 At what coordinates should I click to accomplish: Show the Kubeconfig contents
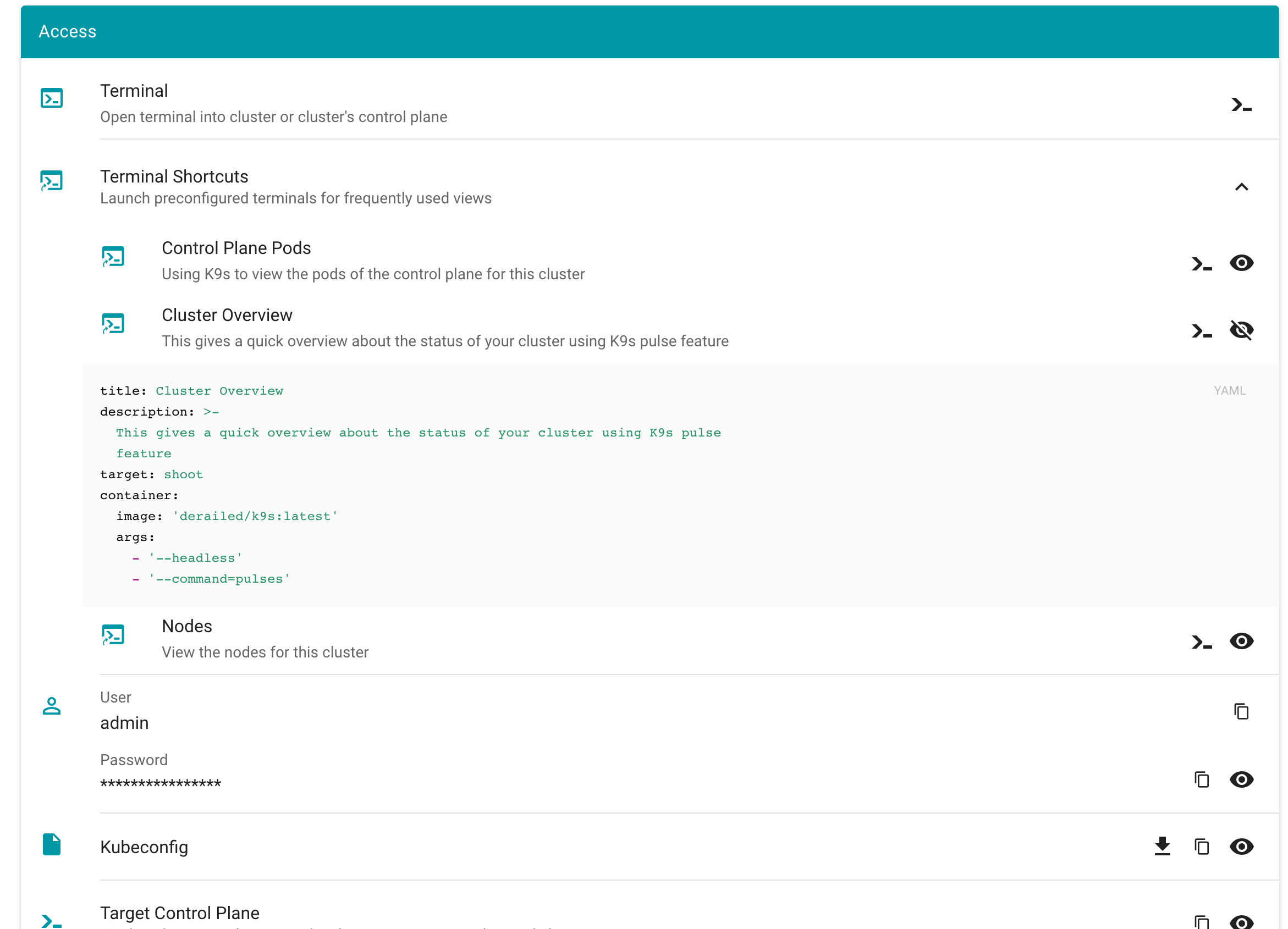click(x=1241, y=846)
